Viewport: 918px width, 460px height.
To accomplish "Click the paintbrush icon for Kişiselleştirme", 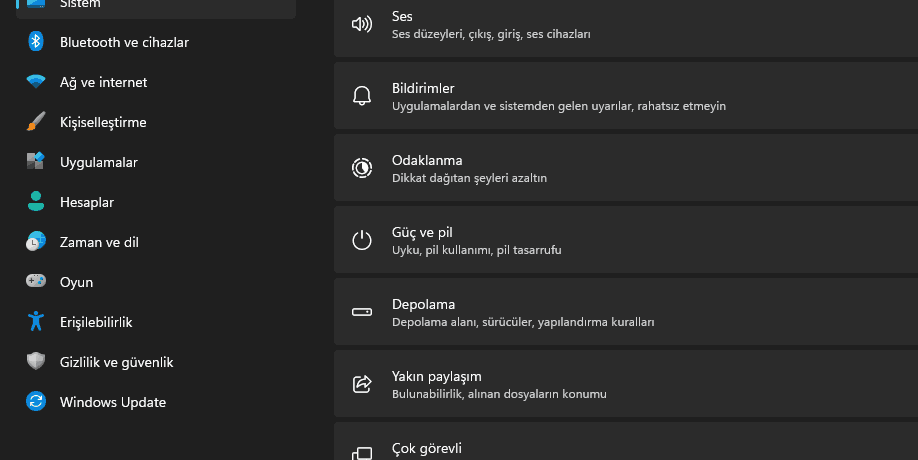I will (36, 122).
